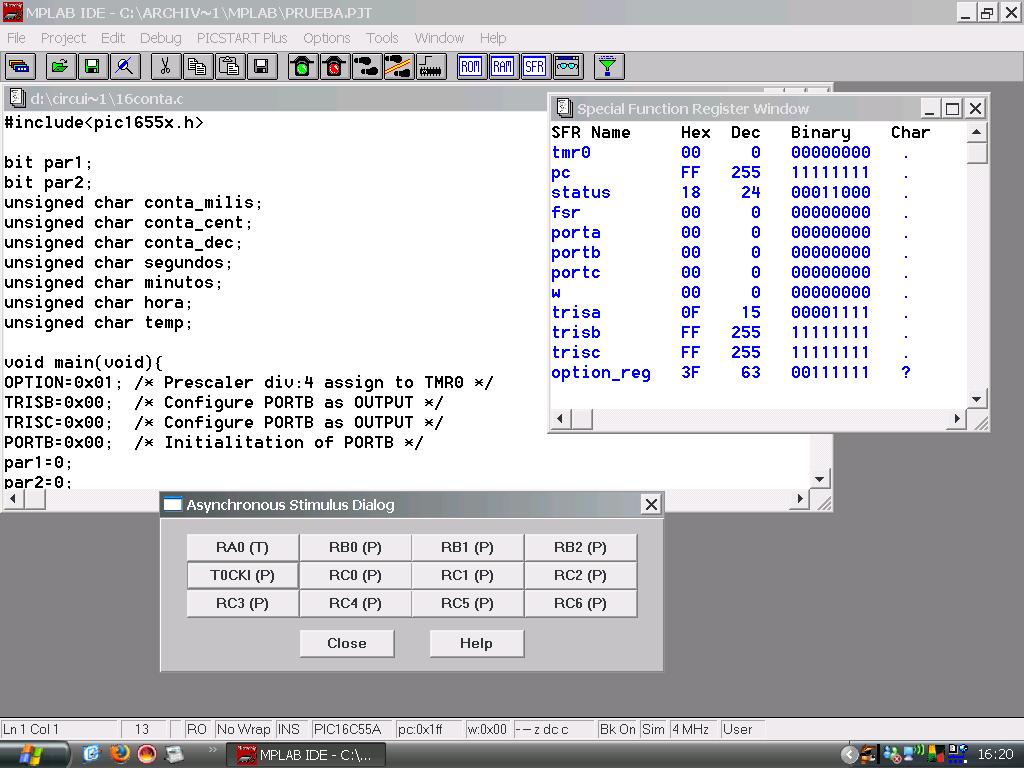Launch Firefox from the quick launch bar
The image size is (1024, 768).
point(120,754)
